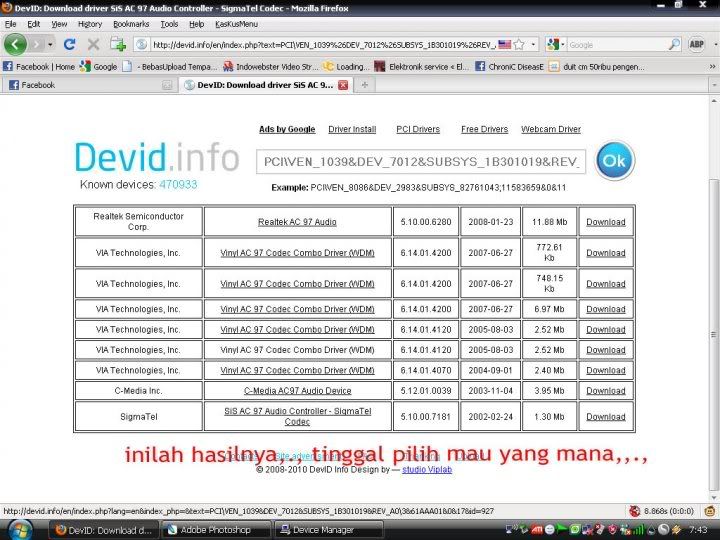
Task: Open SiS AC 97 Audio Controller link
Action: 298,416
